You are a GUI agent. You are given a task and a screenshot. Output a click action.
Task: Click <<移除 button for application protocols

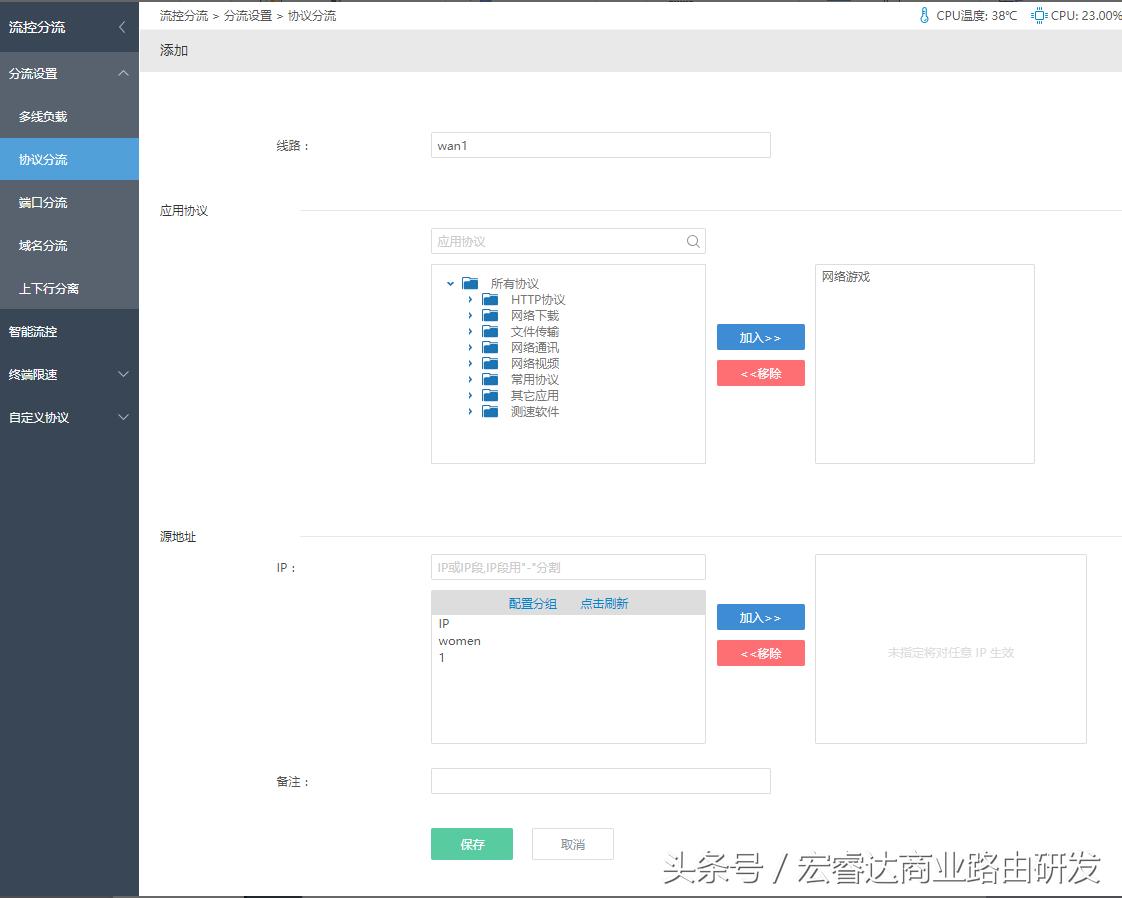coord(761,373)
